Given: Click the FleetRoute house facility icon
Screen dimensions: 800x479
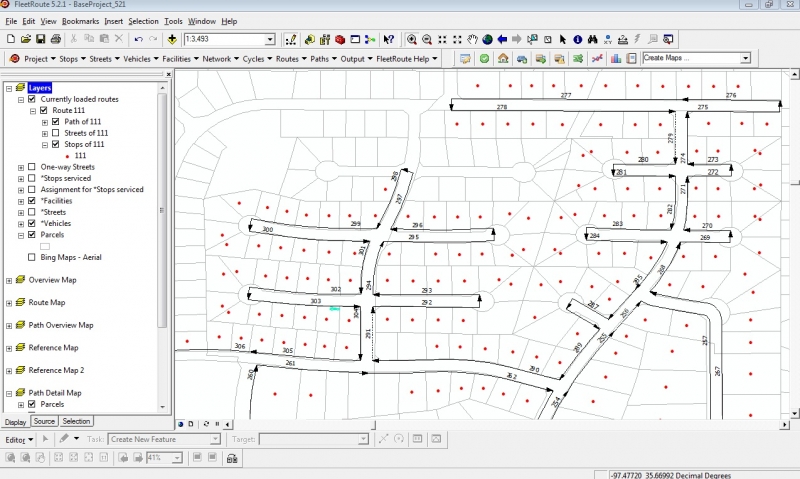Looking at the screenshot, I should [x=503, y=59].
